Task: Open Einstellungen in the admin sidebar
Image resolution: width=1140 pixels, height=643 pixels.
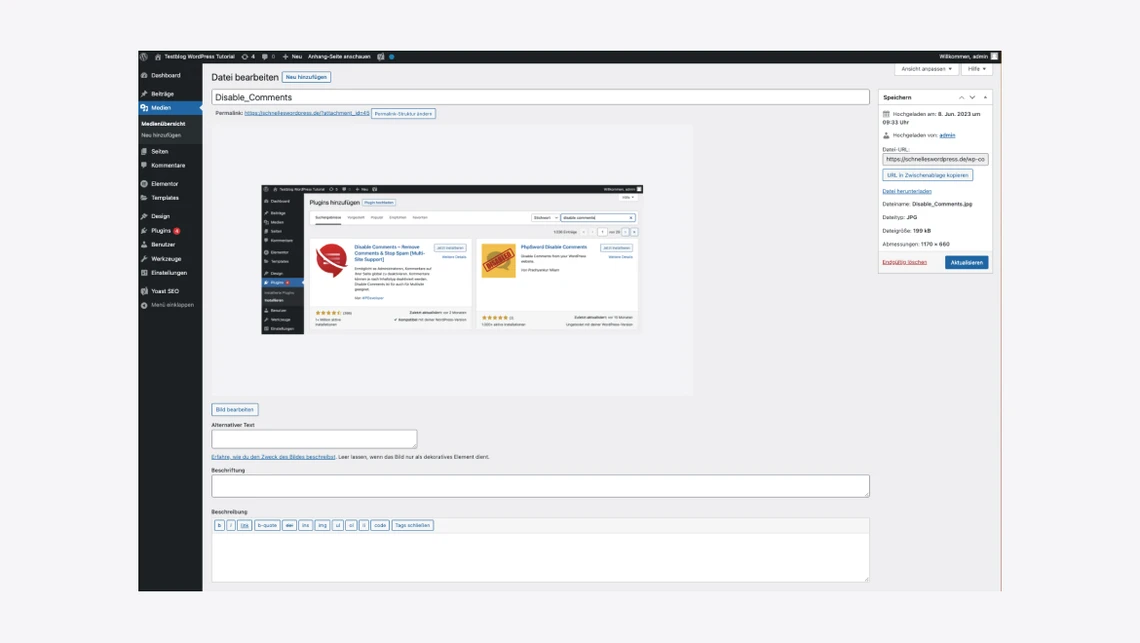Action: point(168,272)
